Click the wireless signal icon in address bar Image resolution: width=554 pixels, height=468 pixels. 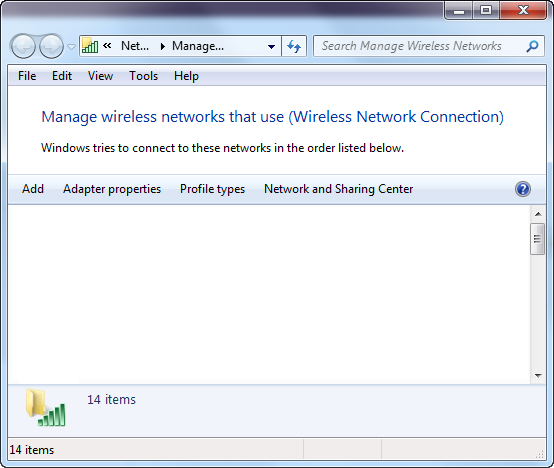point(90,46)
